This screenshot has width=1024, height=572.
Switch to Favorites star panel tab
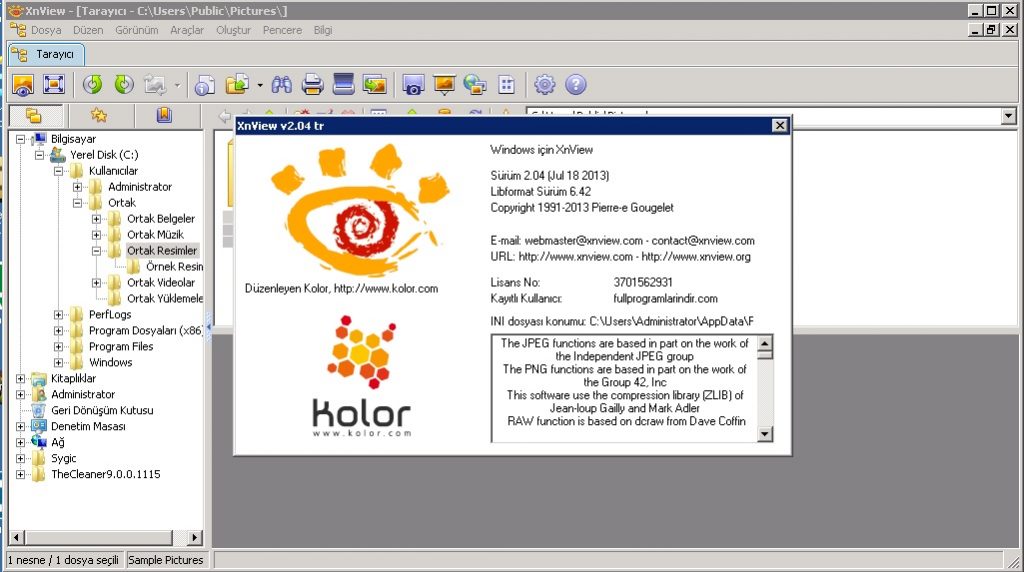pyautogui.click(x=98, y=115)
